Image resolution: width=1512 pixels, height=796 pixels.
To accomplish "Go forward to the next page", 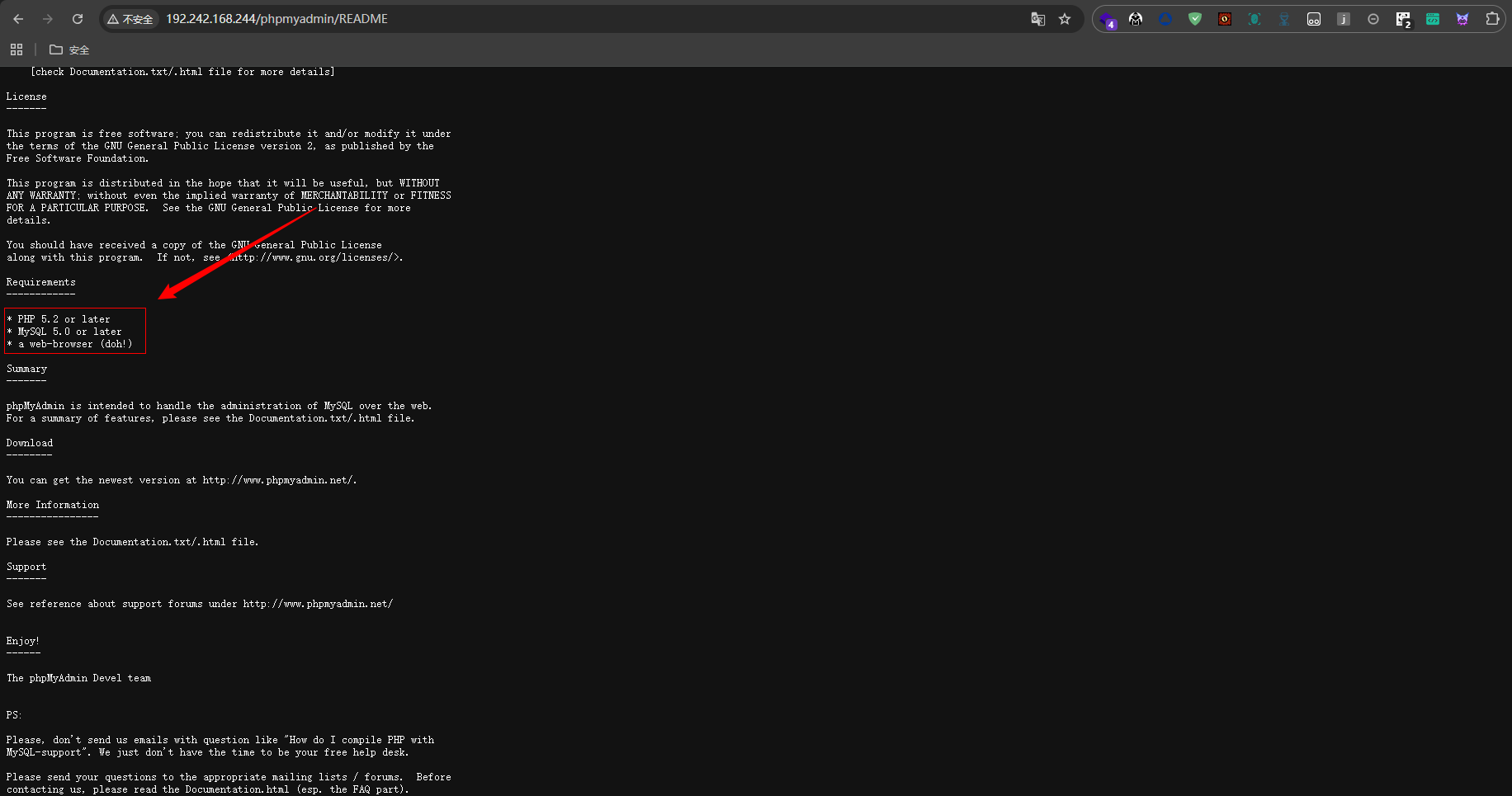I will coord(48,19).
